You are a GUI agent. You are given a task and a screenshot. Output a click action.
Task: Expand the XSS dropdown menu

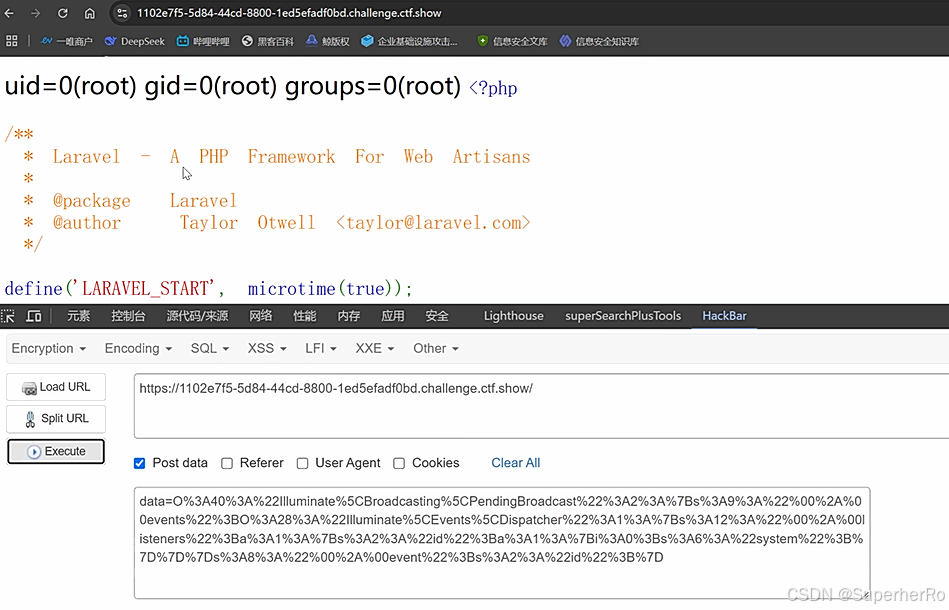coord(267,349)
